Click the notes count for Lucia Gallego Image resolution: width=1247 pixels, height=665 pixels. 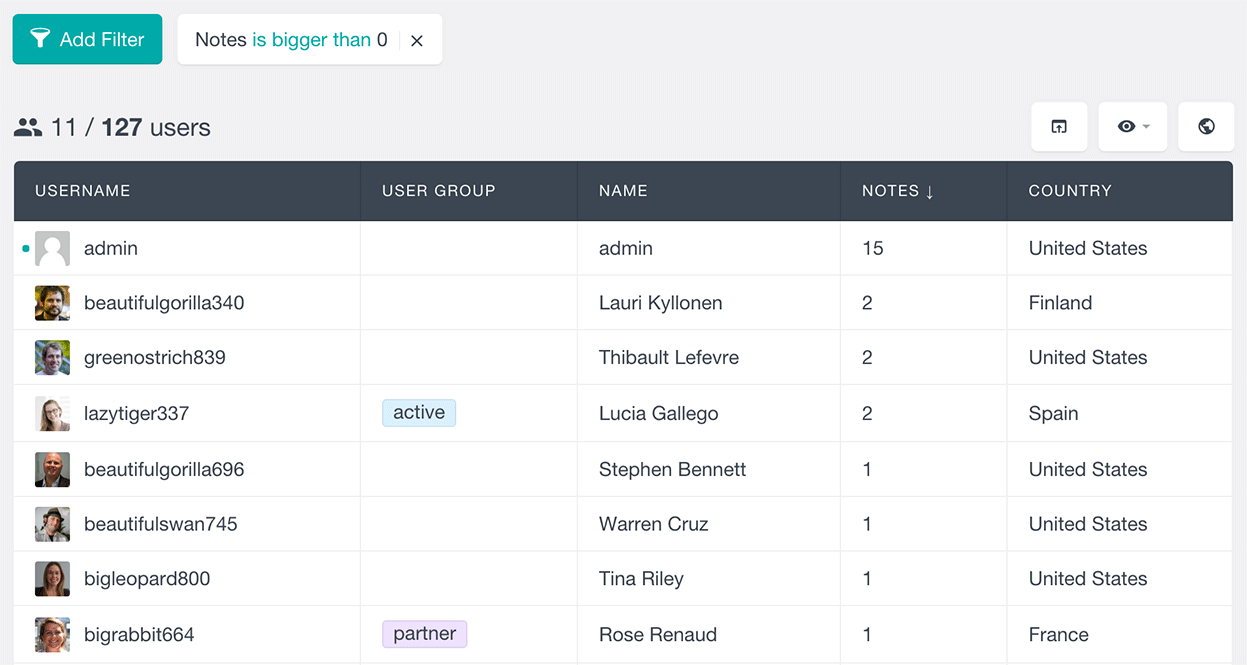coord(867,413)
